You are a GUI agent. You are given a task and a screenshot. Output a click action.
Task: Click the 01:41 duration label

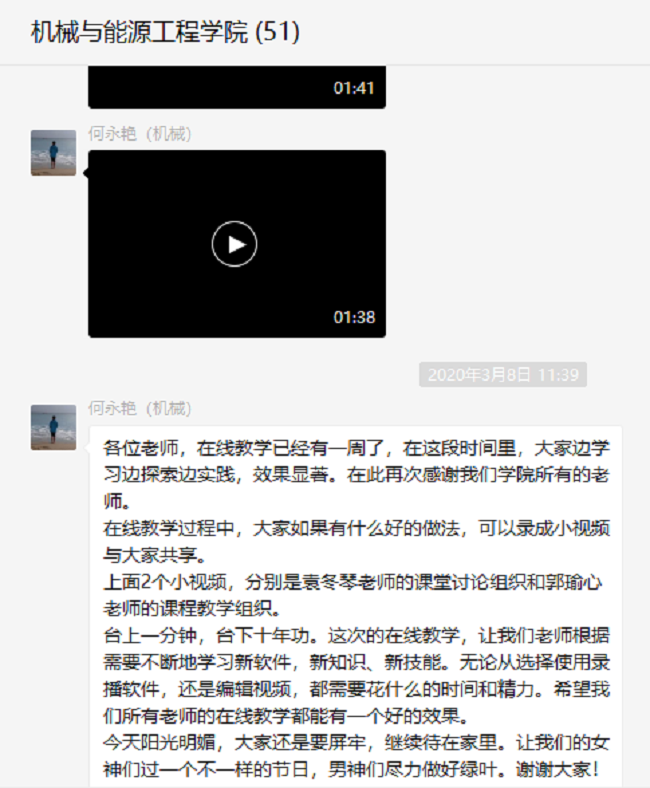pyautogui.click(x=354, y=88)
